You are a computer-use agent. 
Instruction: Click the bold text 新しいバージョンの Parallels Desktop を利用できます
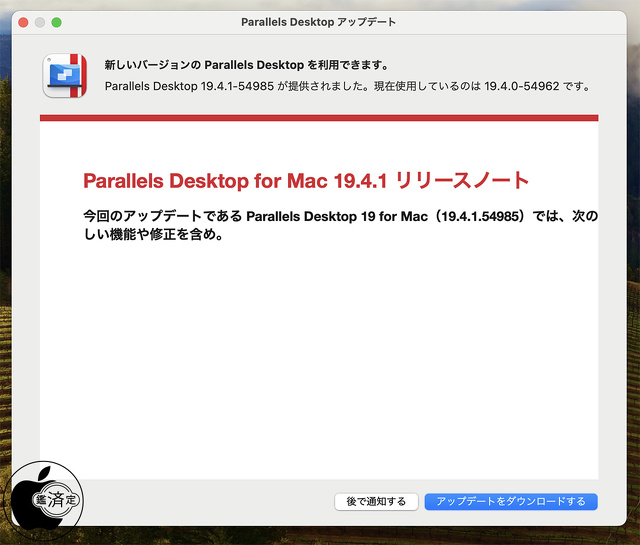[246, 65]
